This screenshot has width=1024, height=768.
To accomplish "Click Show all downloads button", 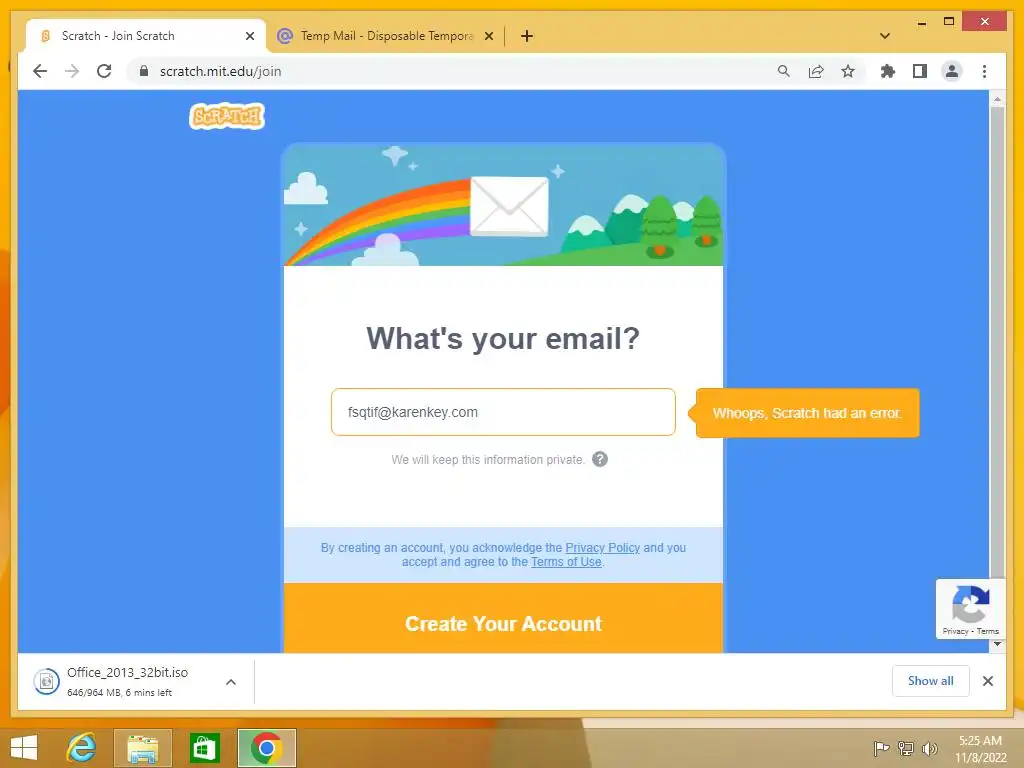I will tap(931, 681).
